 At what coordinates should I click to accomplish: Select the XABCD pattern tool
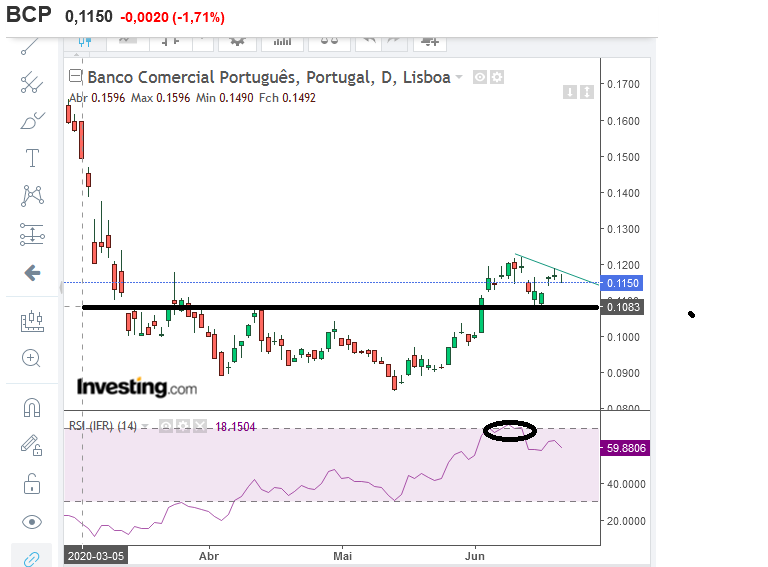(x=32, y=195)
